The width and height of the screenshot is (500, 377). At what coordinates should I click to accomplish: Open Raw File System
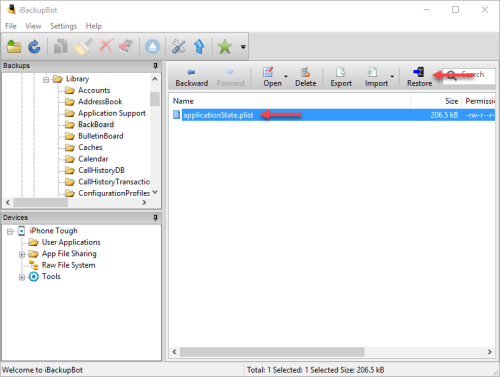point(68,265)
